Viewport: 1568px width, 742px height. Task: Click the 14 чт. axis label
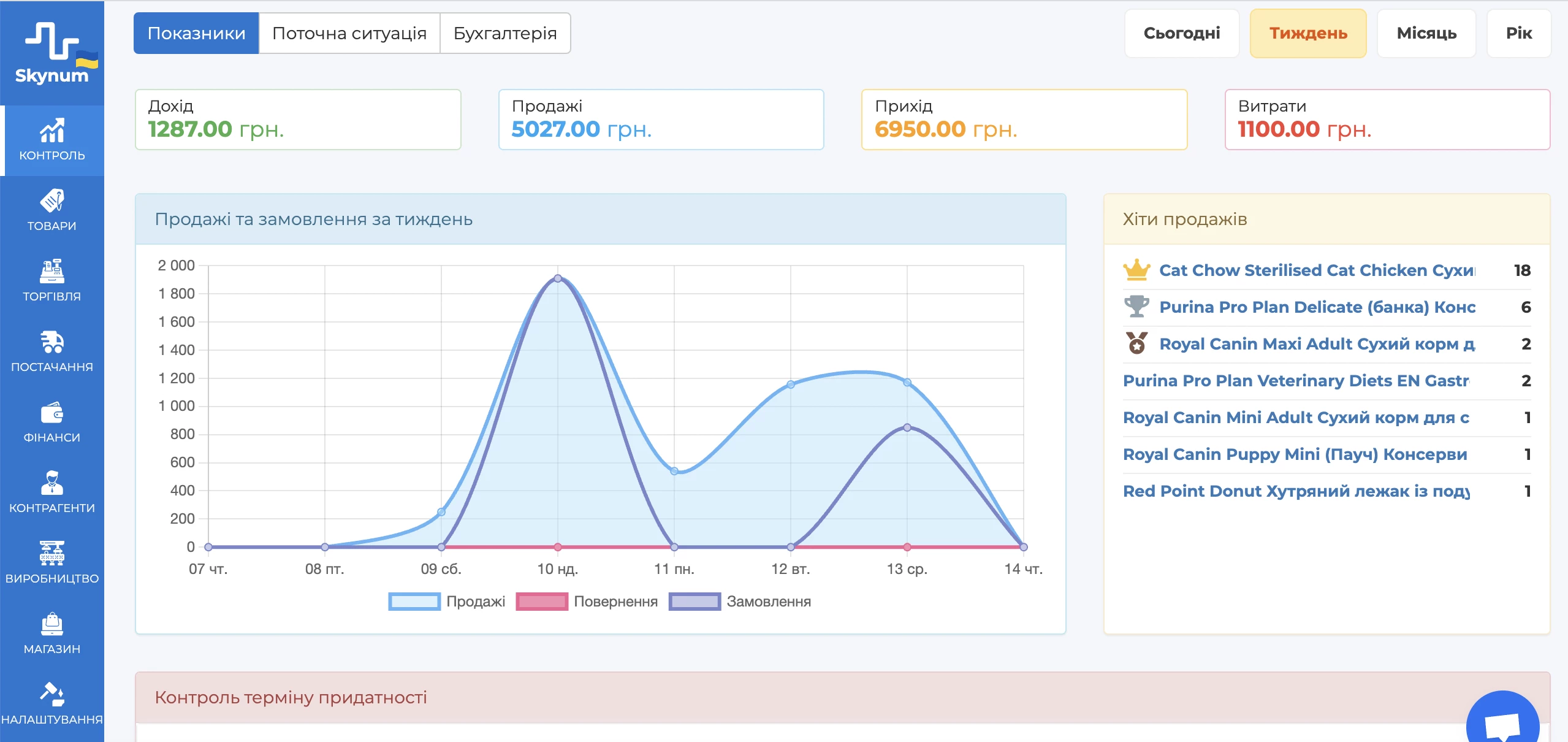click(x=1023, y=569)
